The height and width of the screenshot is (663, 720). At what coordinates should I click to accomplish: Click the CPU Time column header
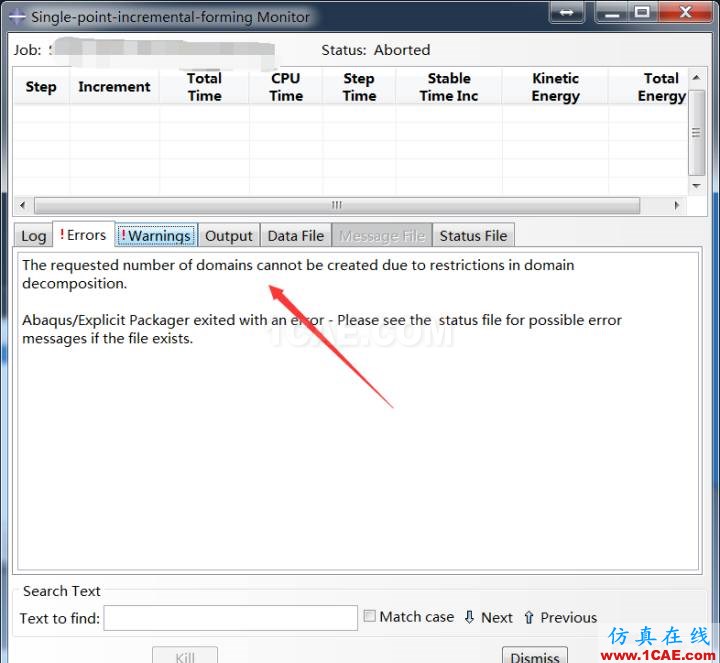click(286, 87)
